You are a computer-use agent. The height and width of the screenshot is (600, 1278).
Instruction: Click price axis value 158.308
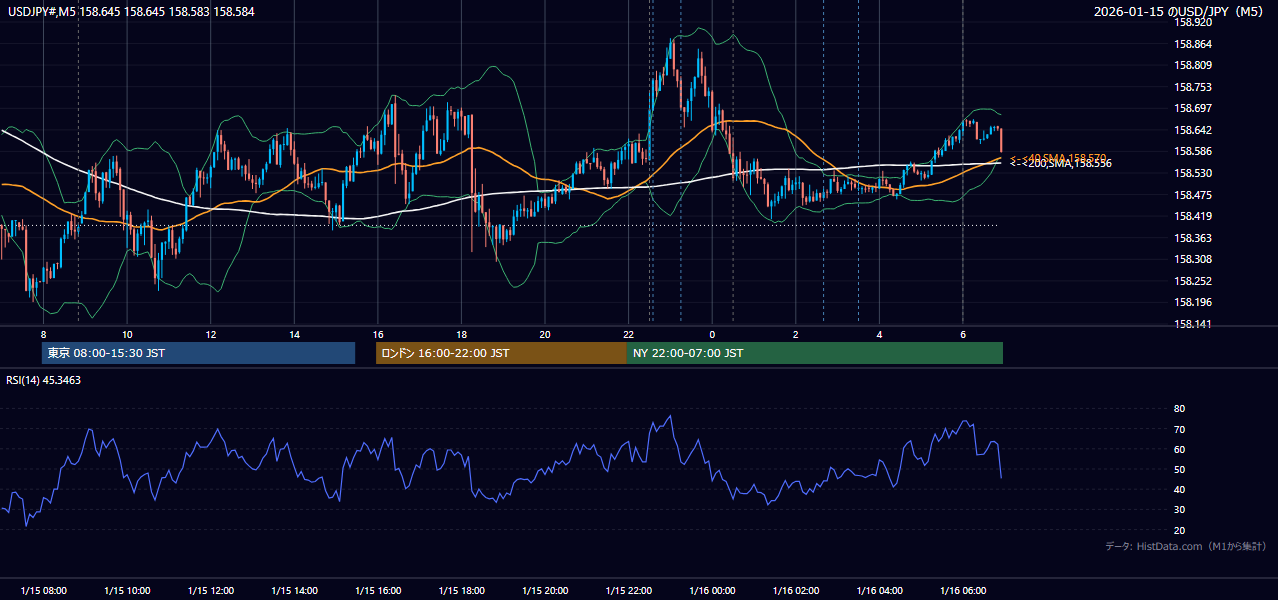[1193, 259]
